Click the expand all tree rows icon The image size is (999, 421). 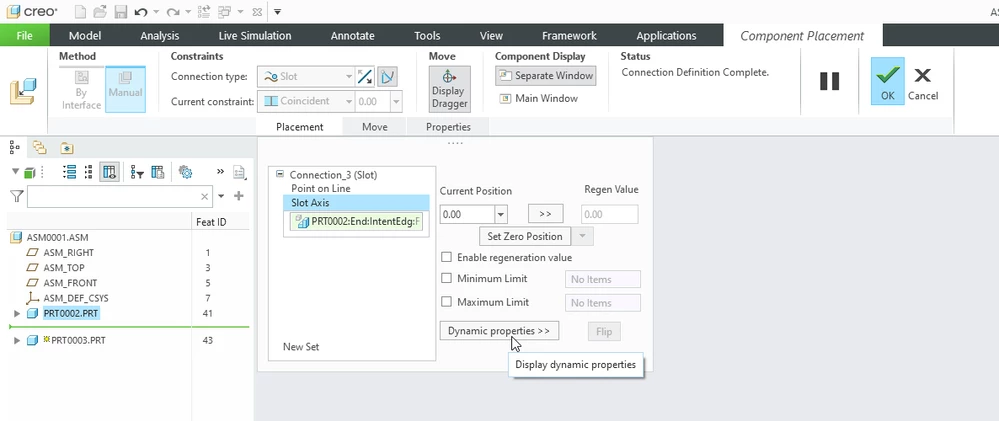[70, 172]
